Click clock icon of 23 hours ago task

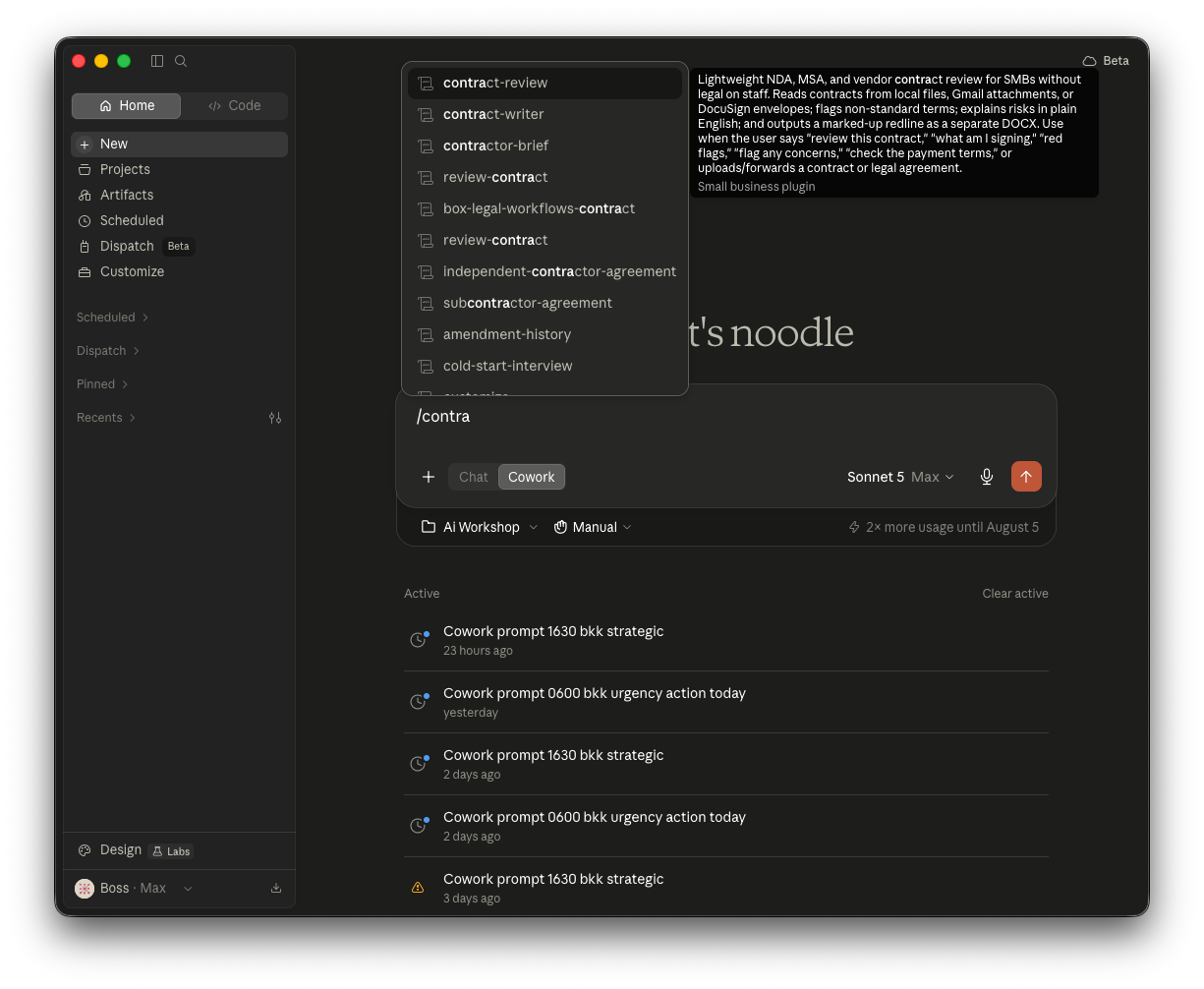(x=419, y=640)
